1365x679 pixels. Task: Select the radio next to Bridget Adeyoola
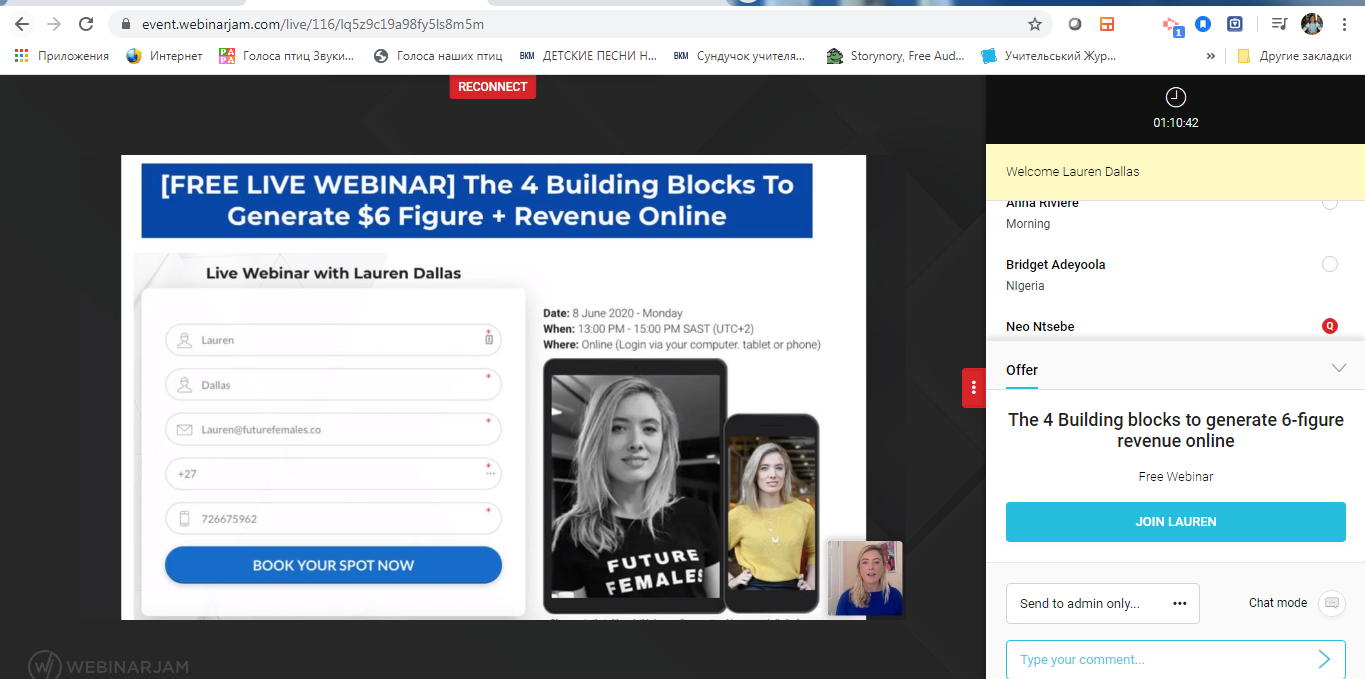coord(1330,264)
